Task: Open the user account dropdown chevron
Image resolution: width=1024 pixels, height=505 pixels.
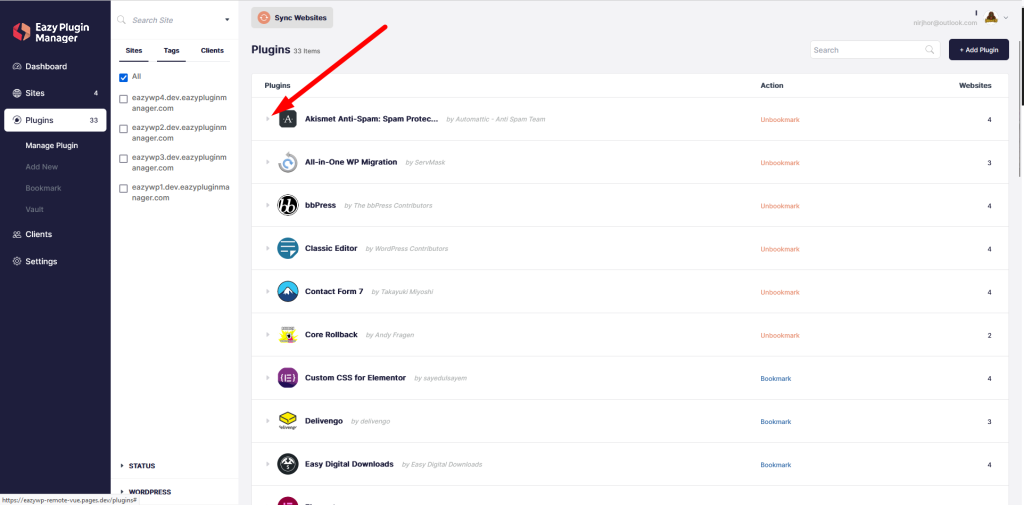Action: coord(1006,18)
